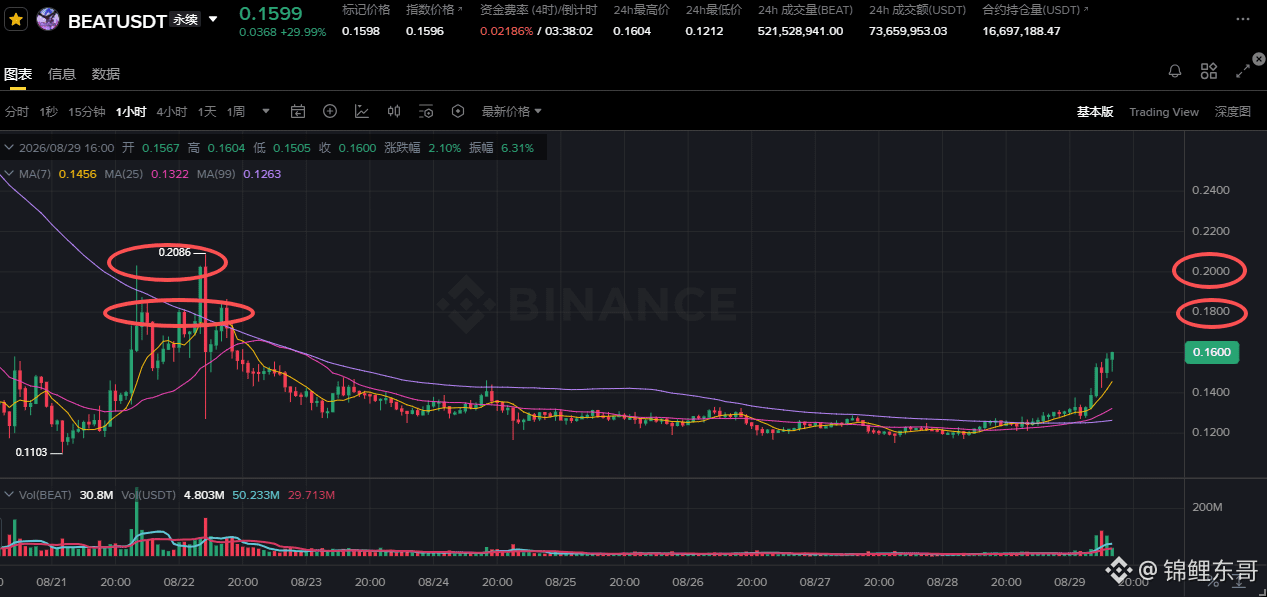Open the technical indicators line-chart icon

pos(362,111)
